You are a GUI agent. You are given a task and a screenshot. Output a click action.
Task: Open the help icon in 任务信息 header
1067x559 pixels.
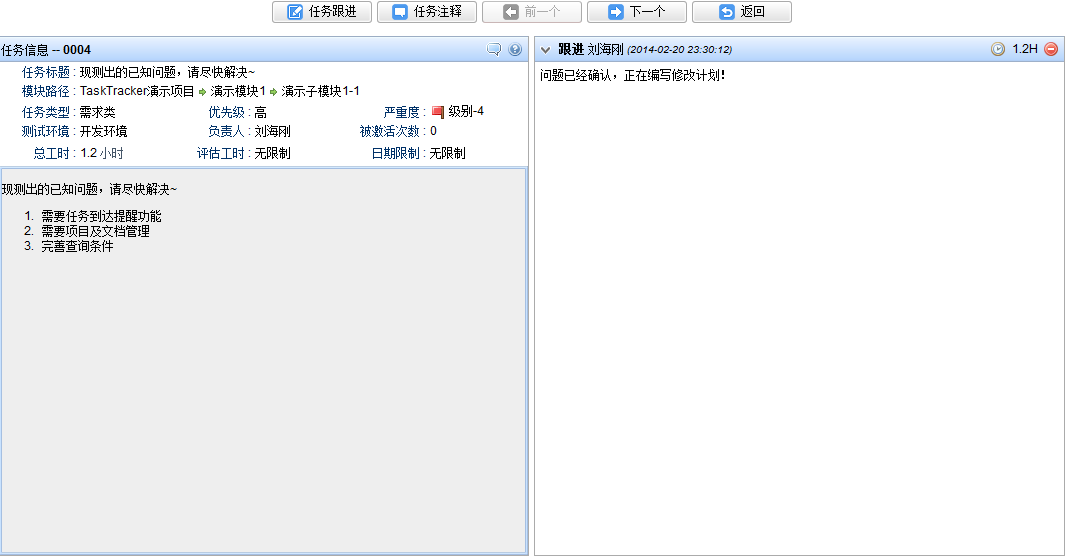coord(515,49)
